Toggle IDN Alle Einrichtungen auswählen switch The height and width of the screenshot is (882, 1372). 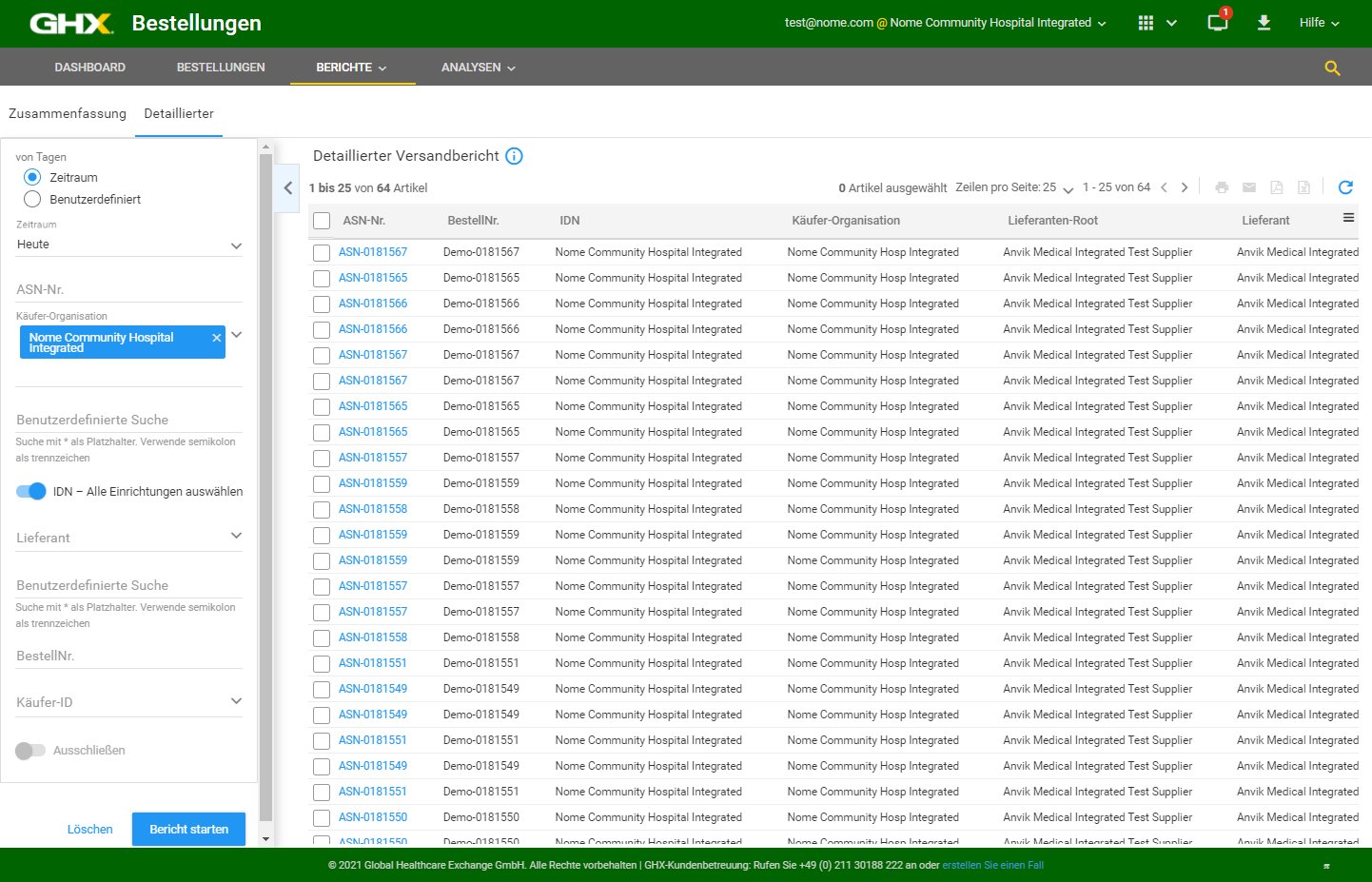(x=31, y=491)
